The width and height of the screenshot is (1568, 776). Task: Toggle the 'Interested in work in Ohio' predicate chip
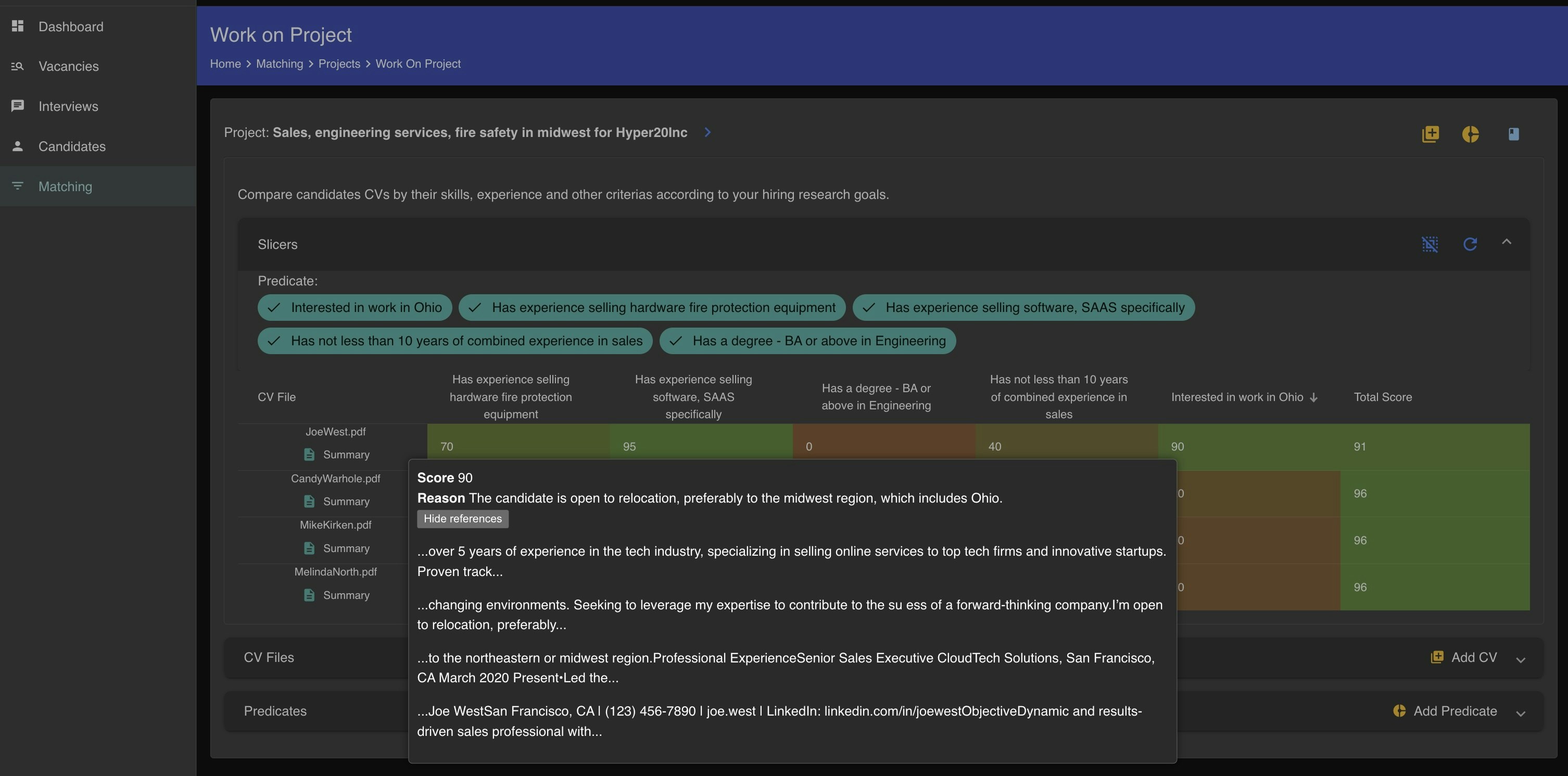click(355, 308)
